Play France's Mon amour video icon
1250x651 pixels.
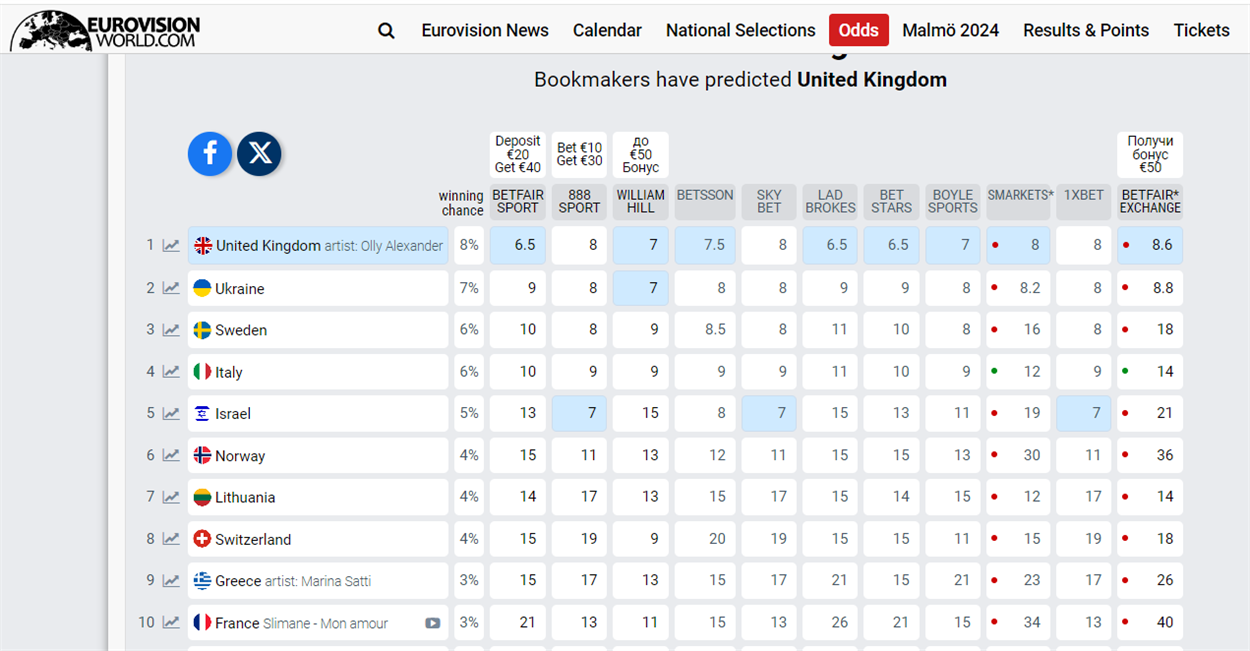(x=432, y=623)
